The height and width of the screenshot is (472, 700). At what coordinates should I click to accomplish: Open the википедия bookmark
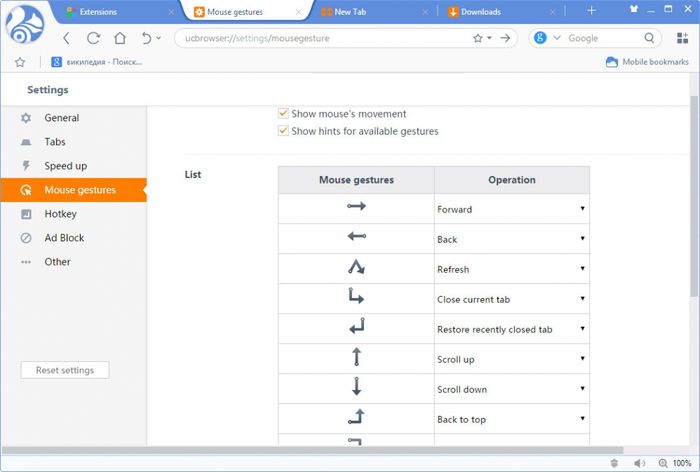pyautogui.click(x=96, y=62)
